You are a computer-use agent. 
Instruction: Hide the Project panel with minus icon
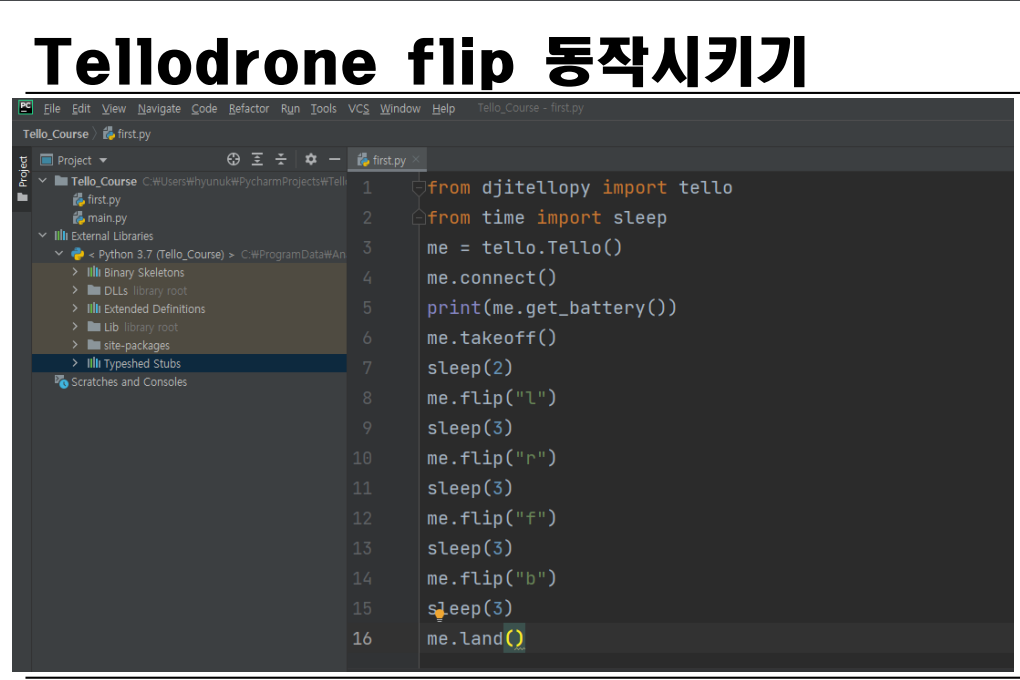334,159
